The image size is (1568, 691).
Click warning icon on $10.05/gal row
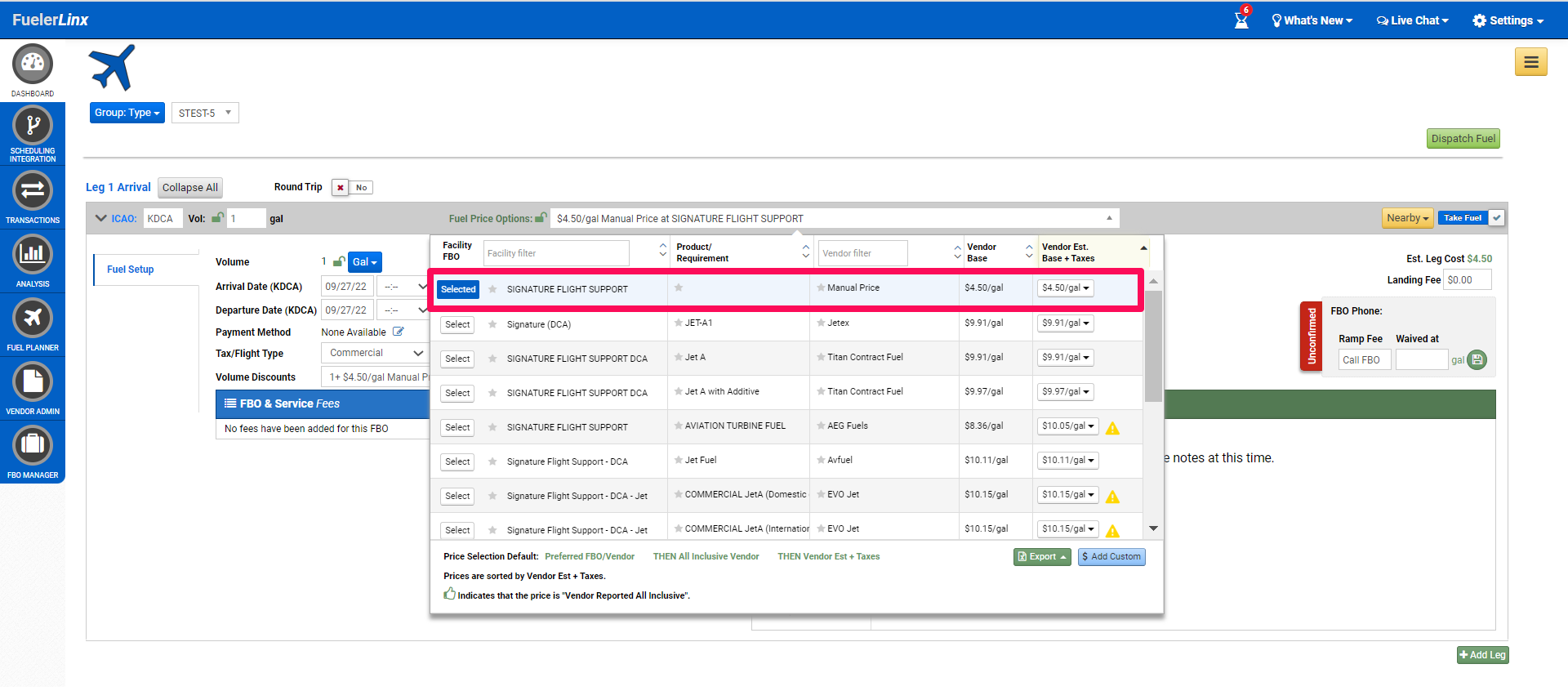1112,427
